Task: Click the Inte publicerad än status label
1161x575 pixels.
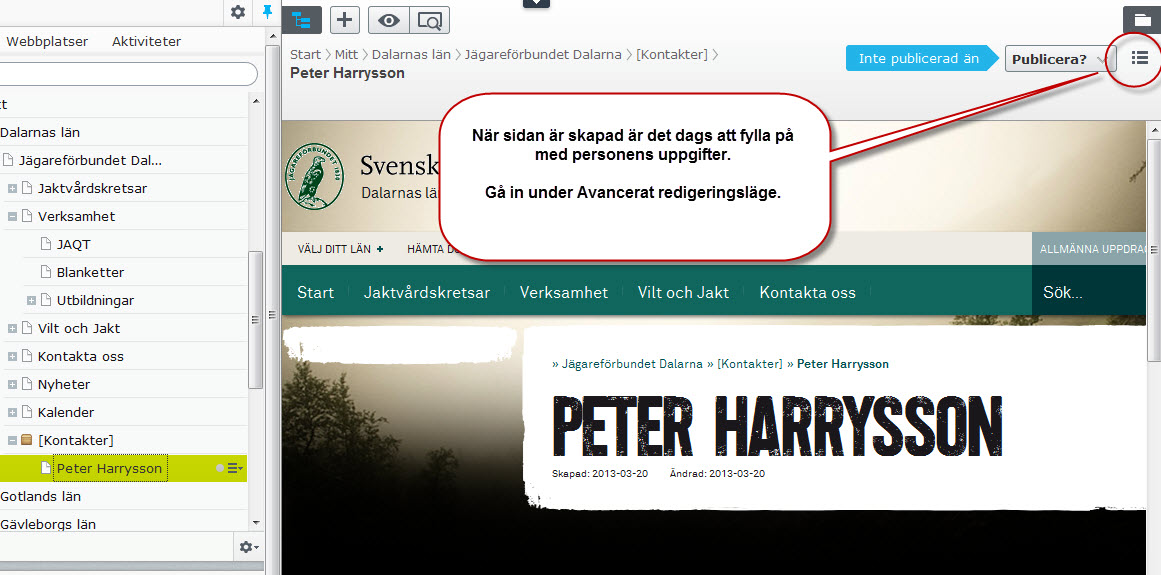Action: click(918, 59)
